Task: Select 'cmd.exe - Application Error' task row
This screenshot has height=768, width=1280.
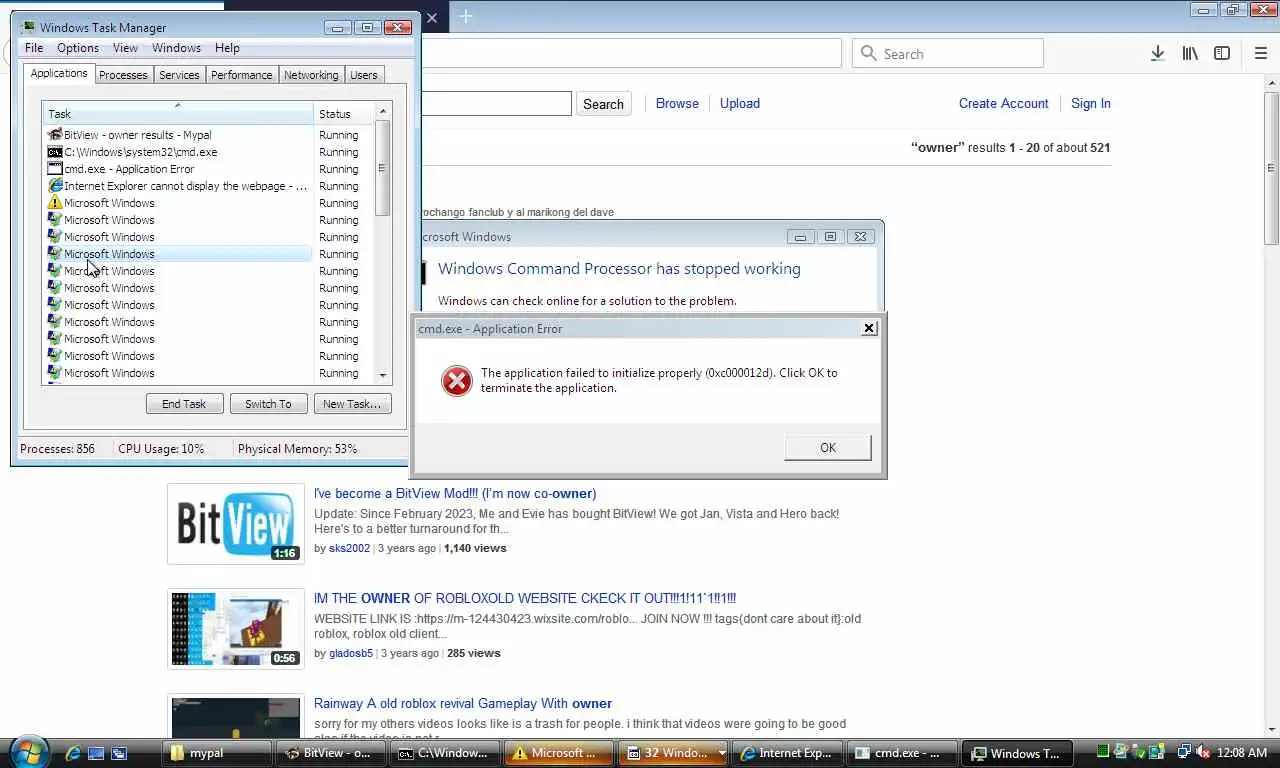Action: click(178, 169)
